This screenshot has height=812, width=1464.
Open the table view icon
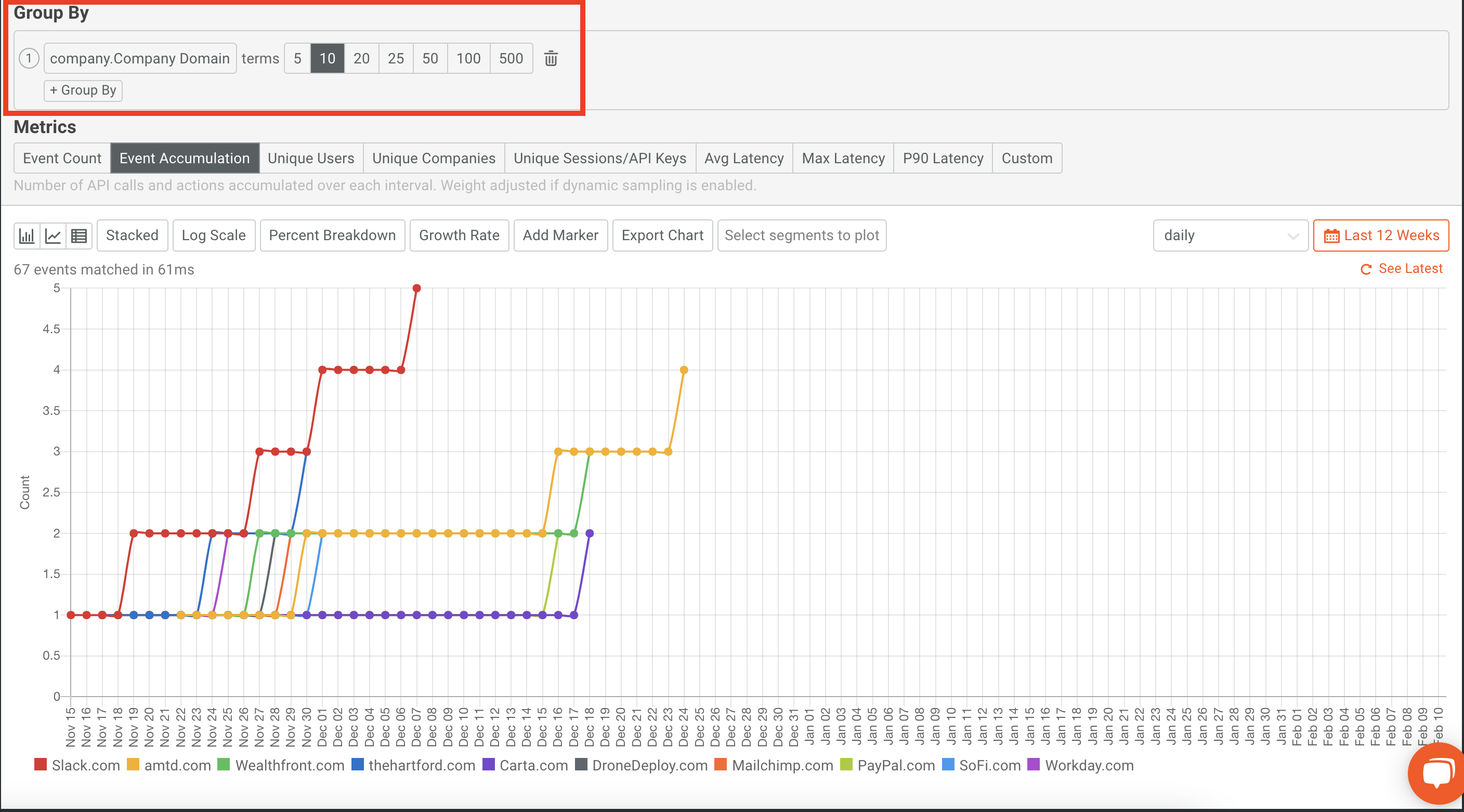79,235
